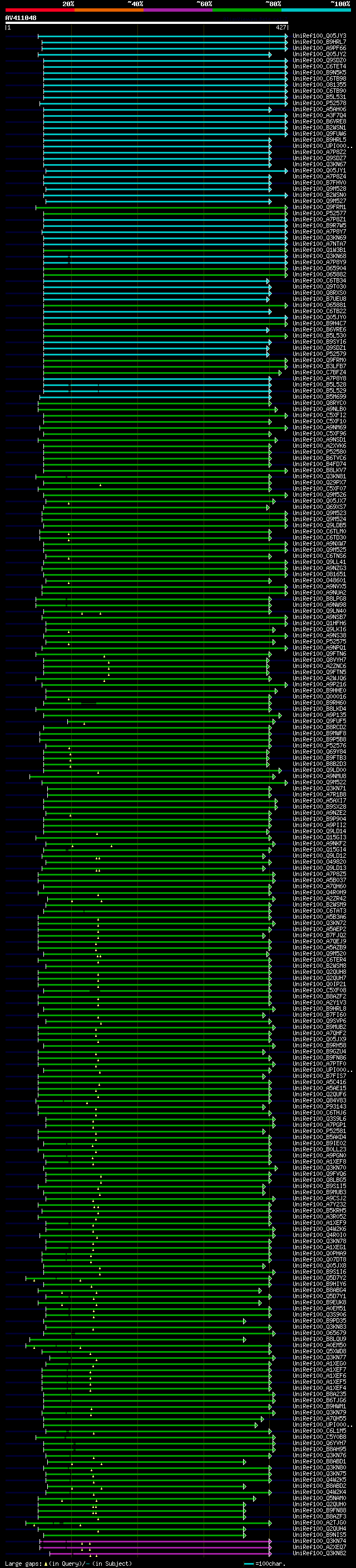The image size is (356, 1568).
Task: Select hit label UniRef100_B7FHV0
Action: click(319, 182)
